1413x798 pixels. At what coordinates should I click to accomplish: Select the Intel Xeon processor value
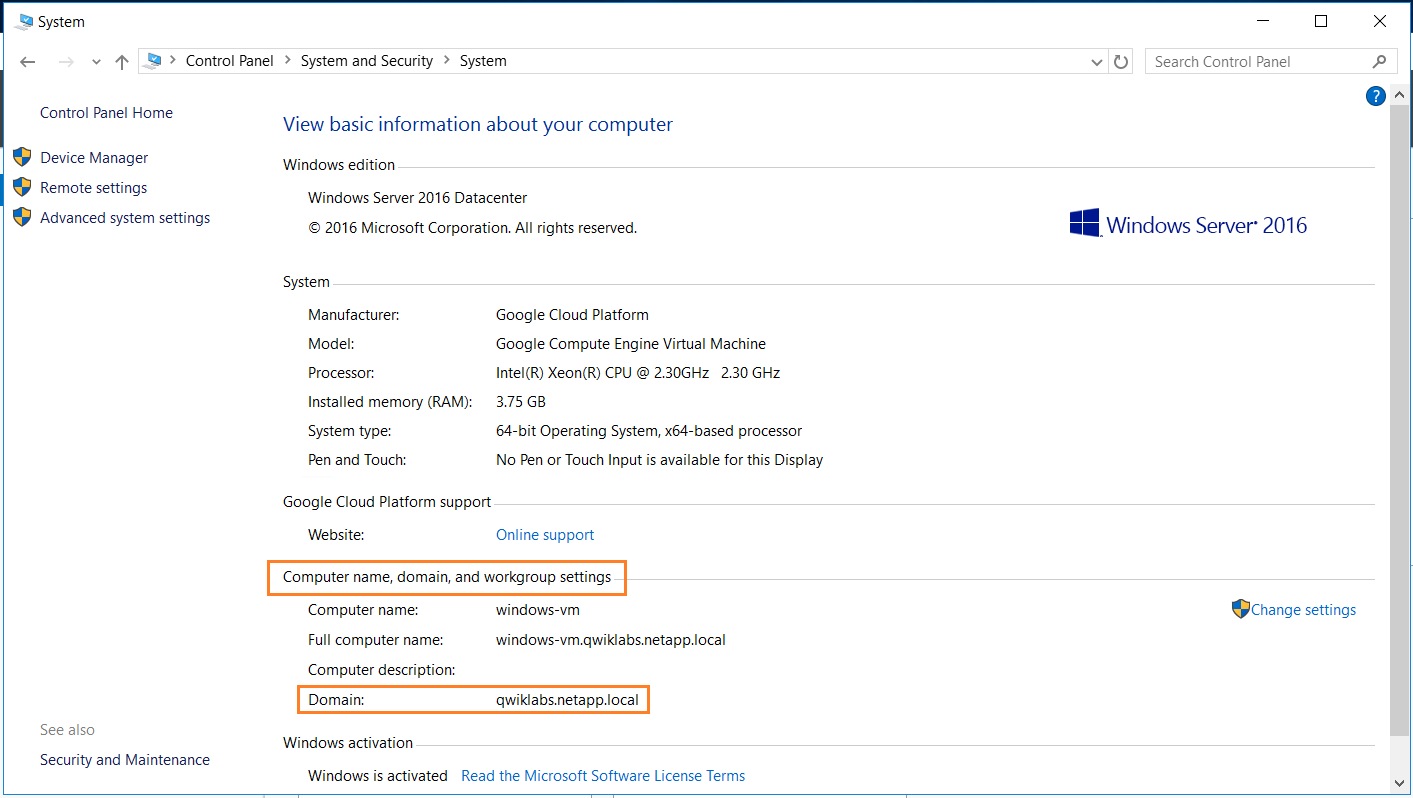click(x=638, y=373)
